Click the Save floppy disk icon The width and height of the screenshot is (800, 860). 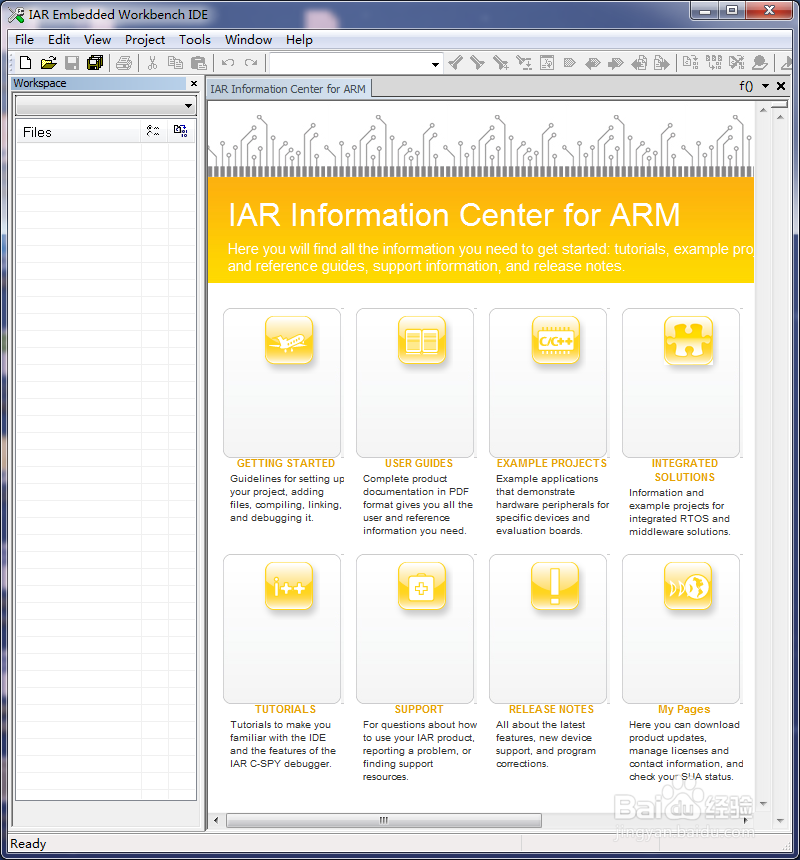click(72, 63)
